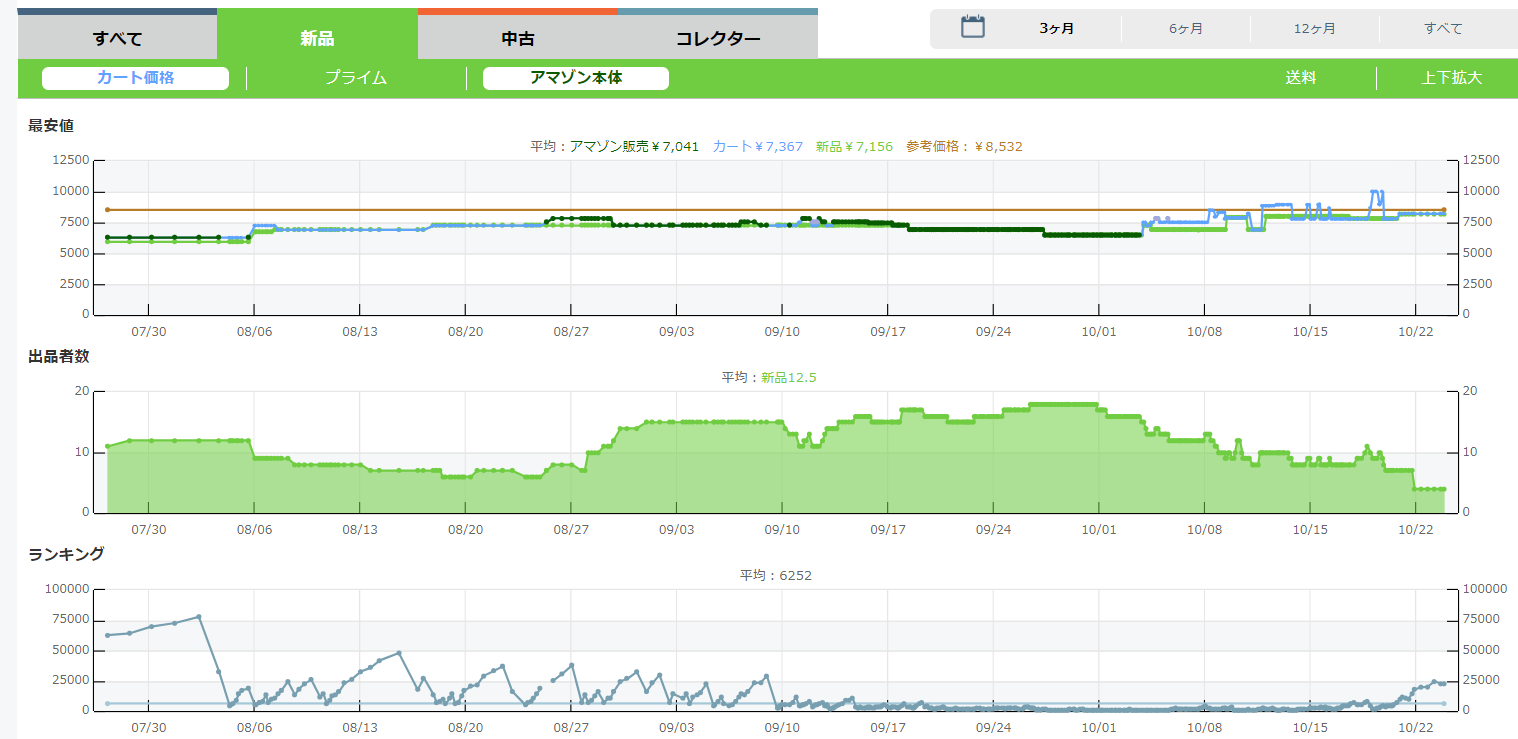Image resolution: width=1518 pixels, height=739 pixels.
Task: Toggle the カート価格 filter
Action: 135,78
